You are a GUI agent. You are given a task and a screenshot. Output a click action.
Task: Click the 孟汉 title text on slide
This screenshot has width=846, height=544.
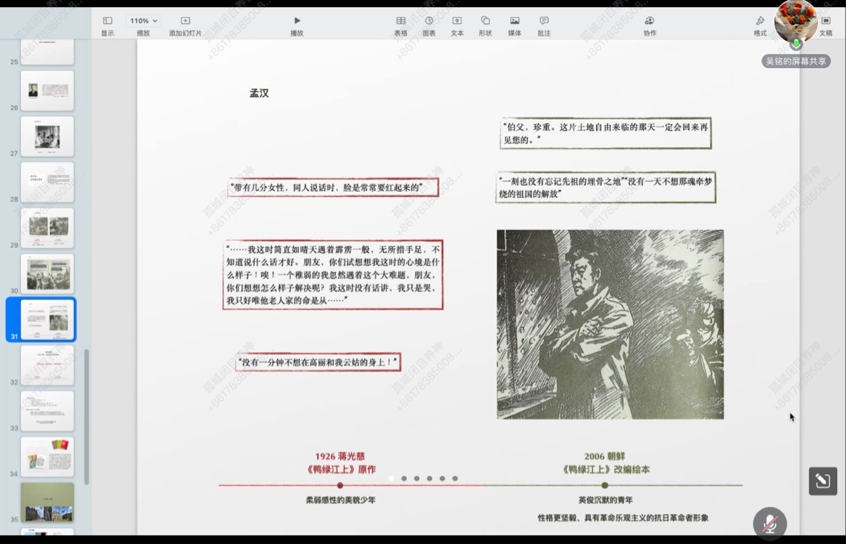(x=259, y=93)
